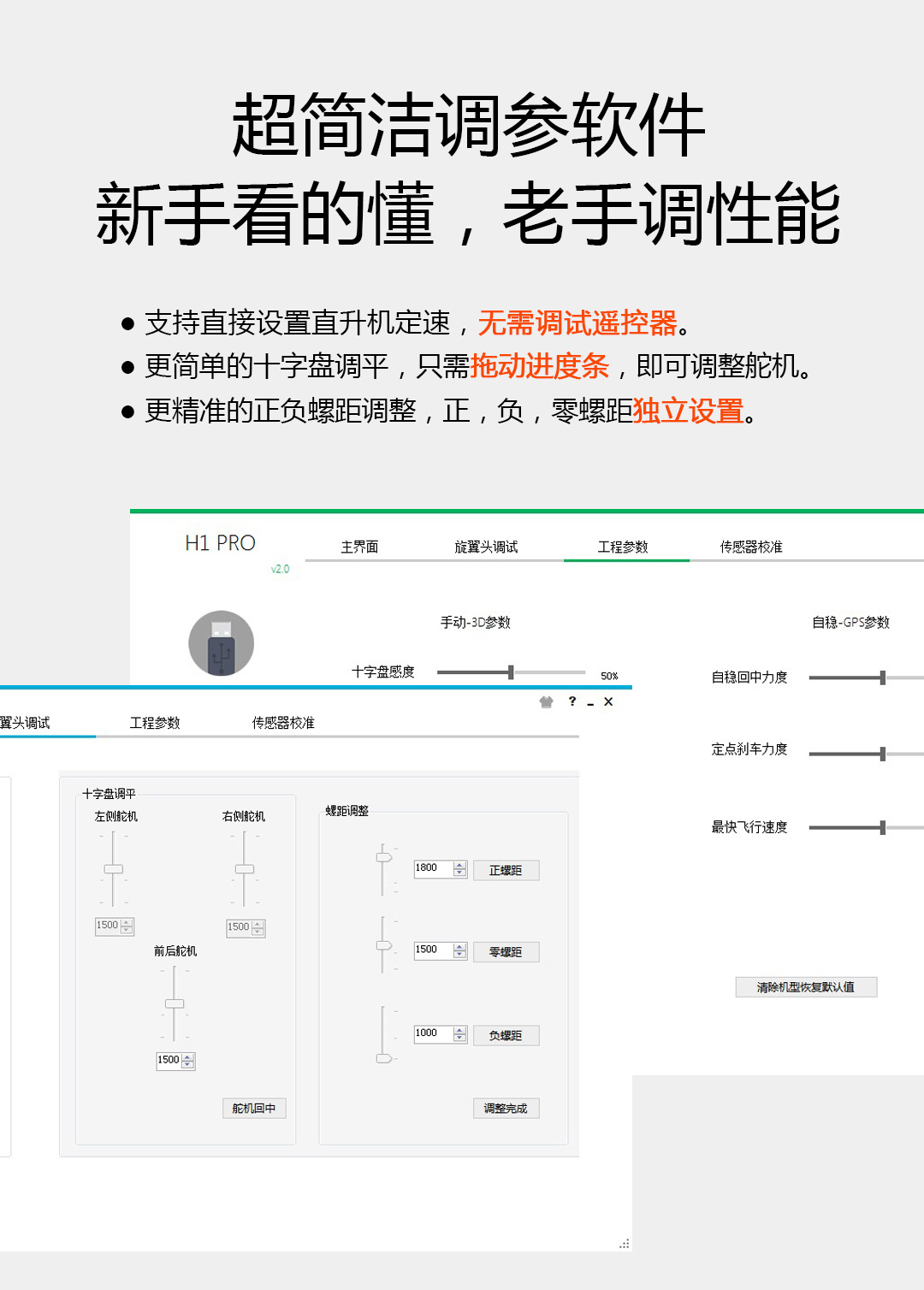Viewport: 924px width, 1290px height.
Task: Click the positive pitch slider beside 1800
Action: tap(384, 857)
